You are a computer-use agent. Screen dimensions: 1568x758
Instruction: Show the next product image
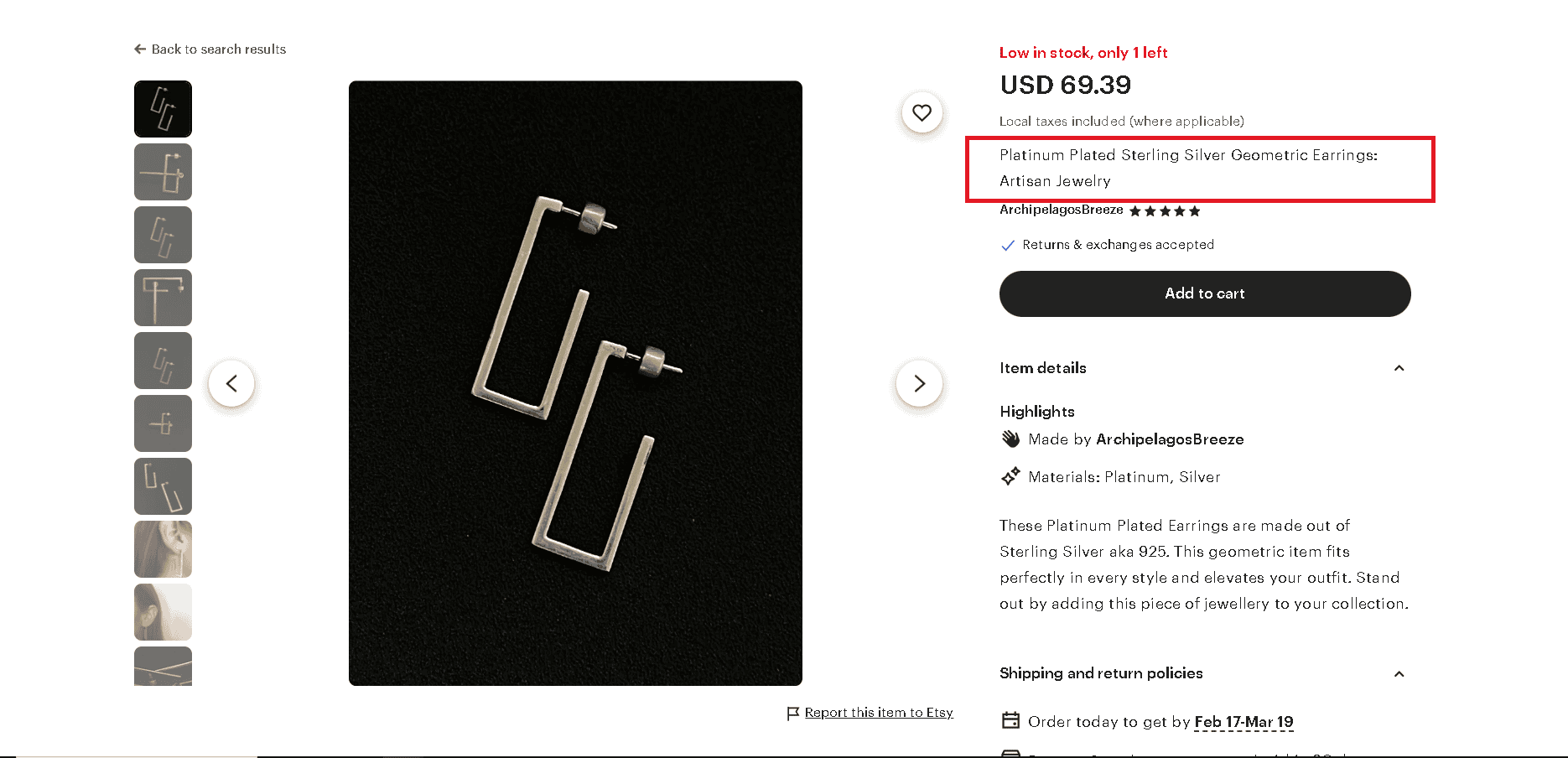pyautogui.click(x=919, y=383)
